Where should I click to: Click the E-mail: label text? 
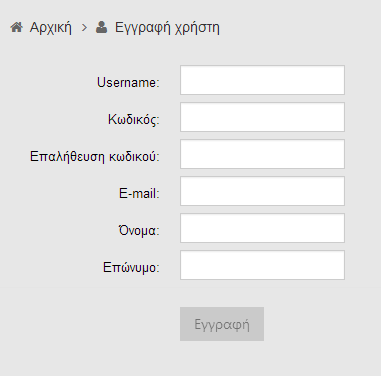[x=139, y=193]
